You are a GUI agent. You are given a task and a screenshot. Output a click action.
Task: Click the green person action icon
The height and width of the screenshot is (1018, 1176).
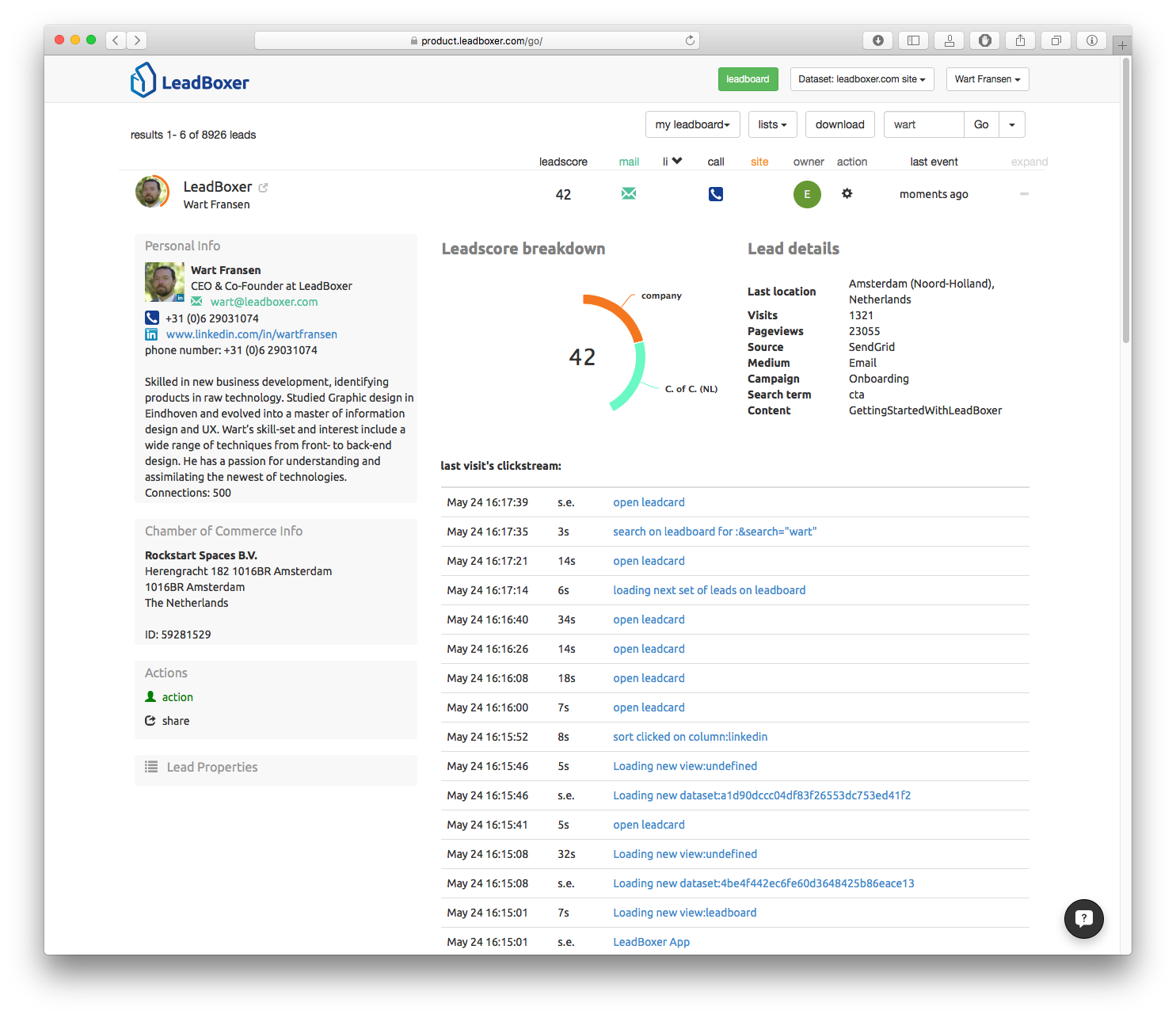tap(150, 696)
